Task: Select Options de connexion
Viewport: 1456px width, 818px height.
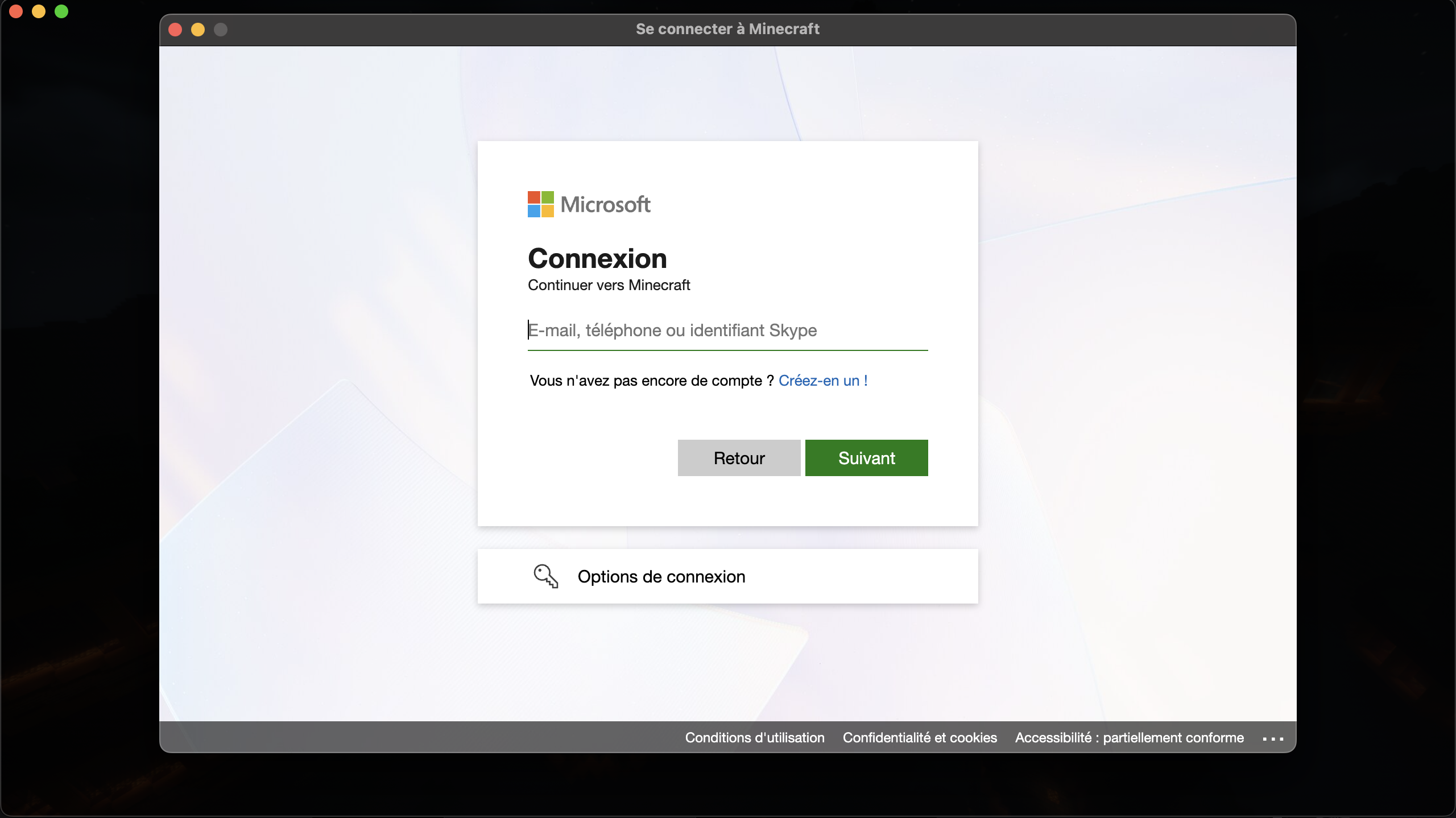Action: 661,576
